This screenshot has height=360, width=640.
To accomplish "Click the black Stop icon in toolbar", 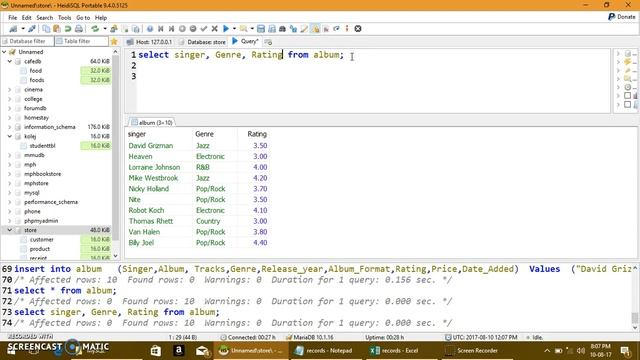I will click(358, 29).
